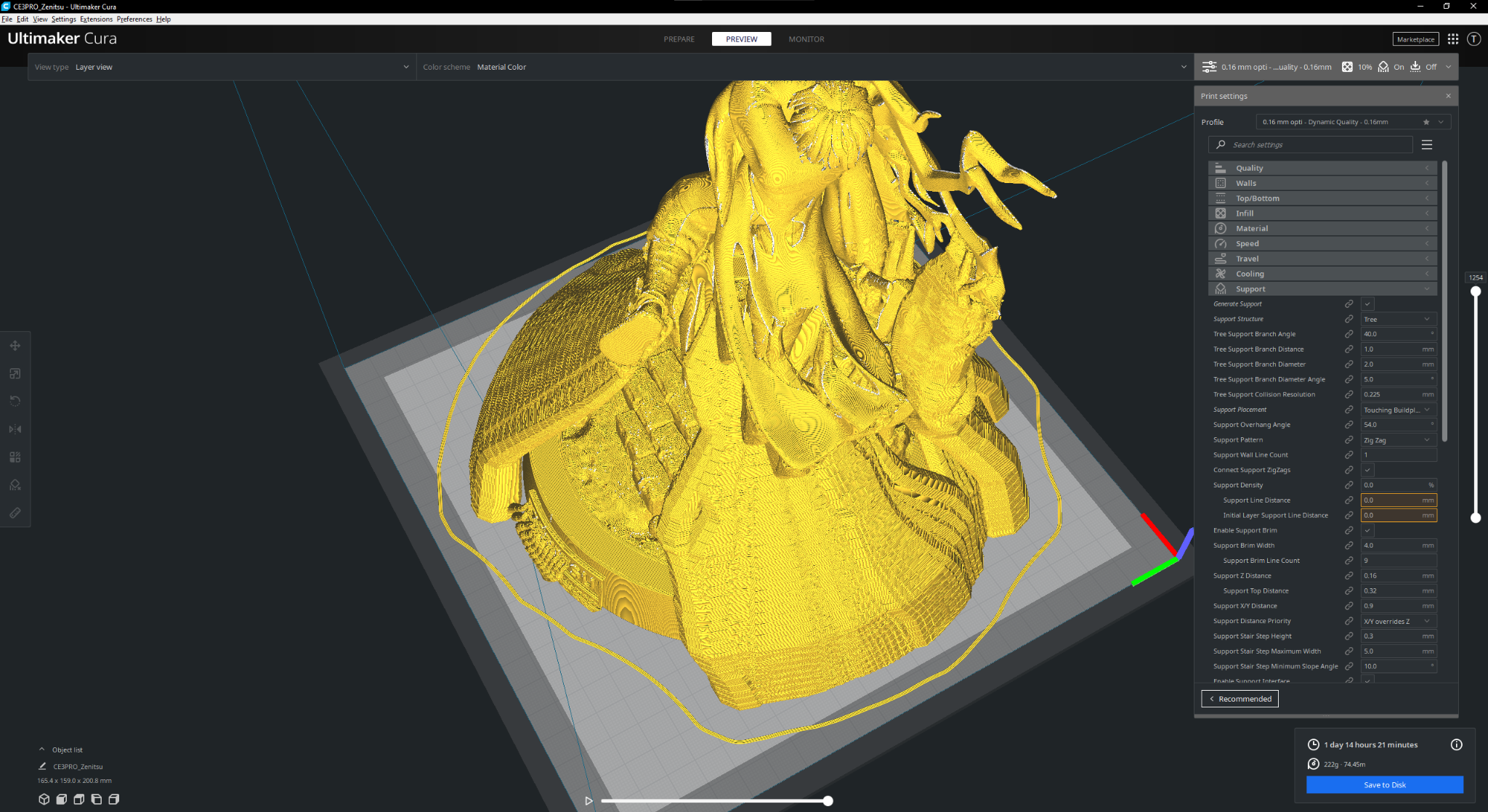Open the settings visibility hamburger menu
The height and width of the screenshot is (812, 1488).
tap(1427, 145)
